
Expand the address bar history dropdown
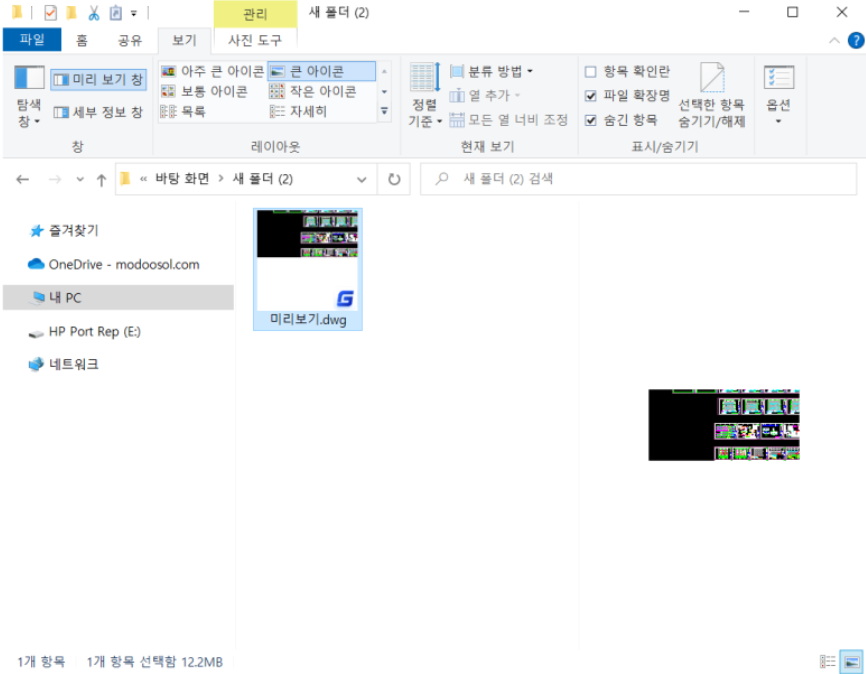362,180
